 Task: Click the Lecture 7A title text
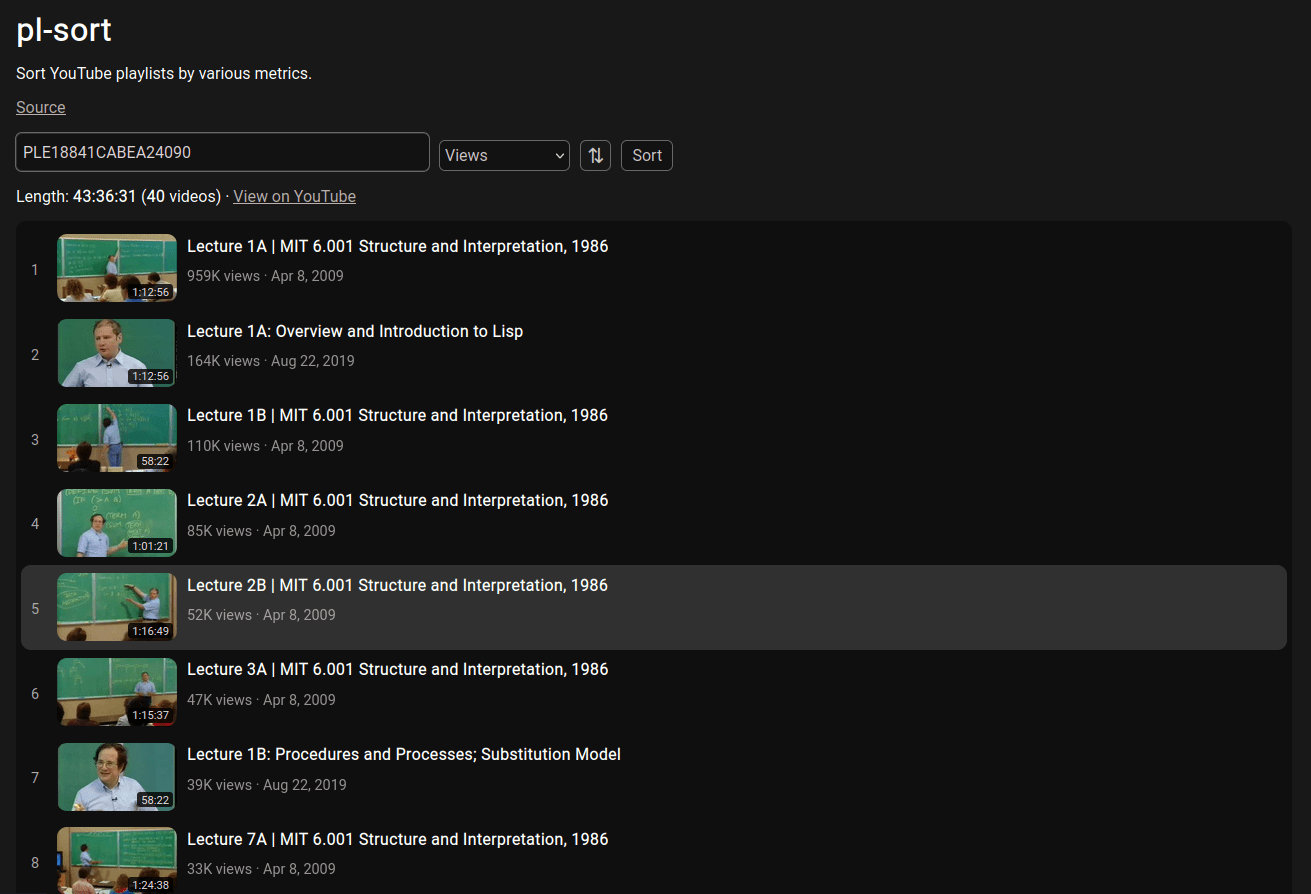point(397,839)
